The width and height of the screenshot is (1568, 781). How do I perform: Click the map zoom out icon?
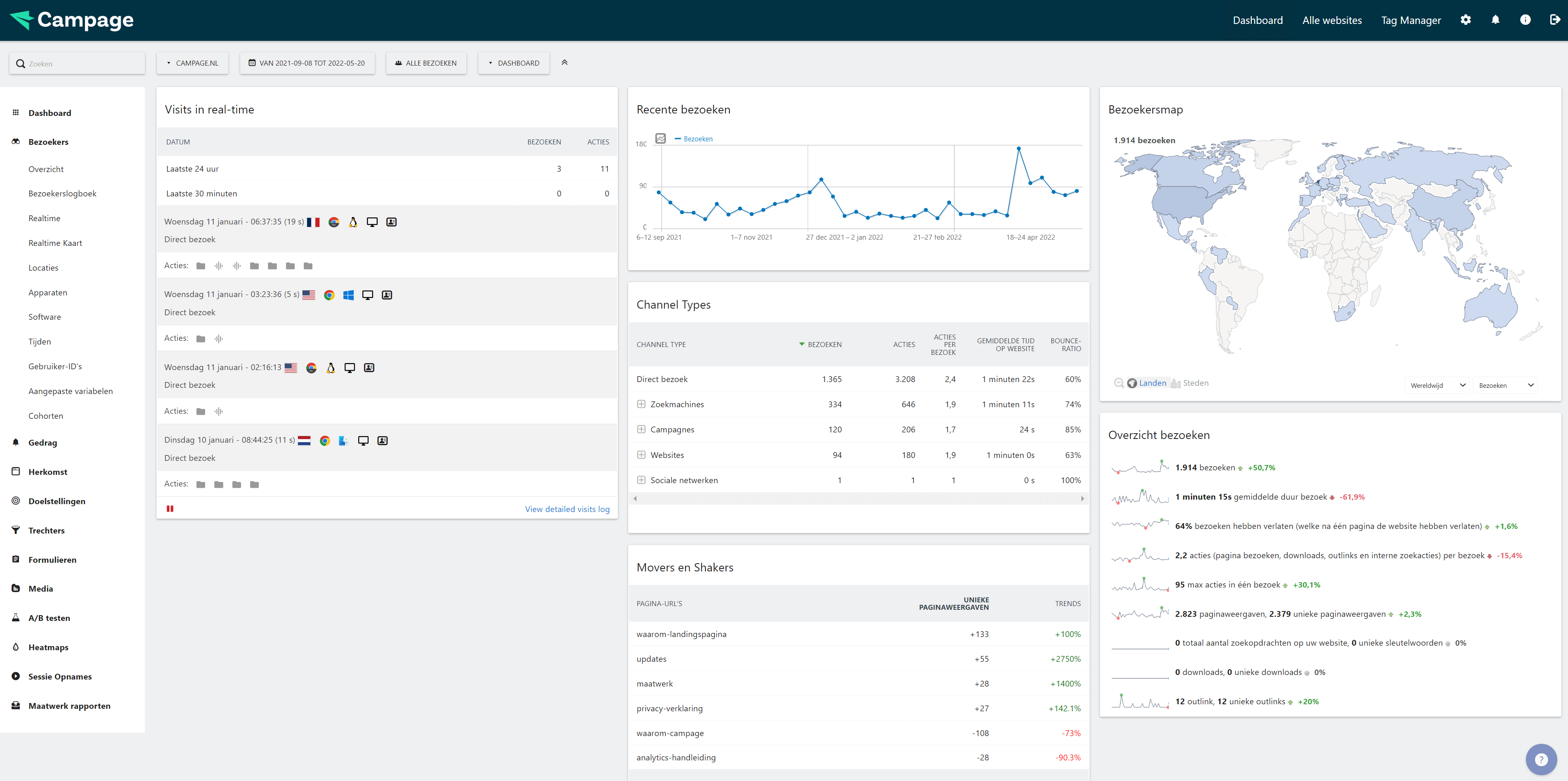1118,383
